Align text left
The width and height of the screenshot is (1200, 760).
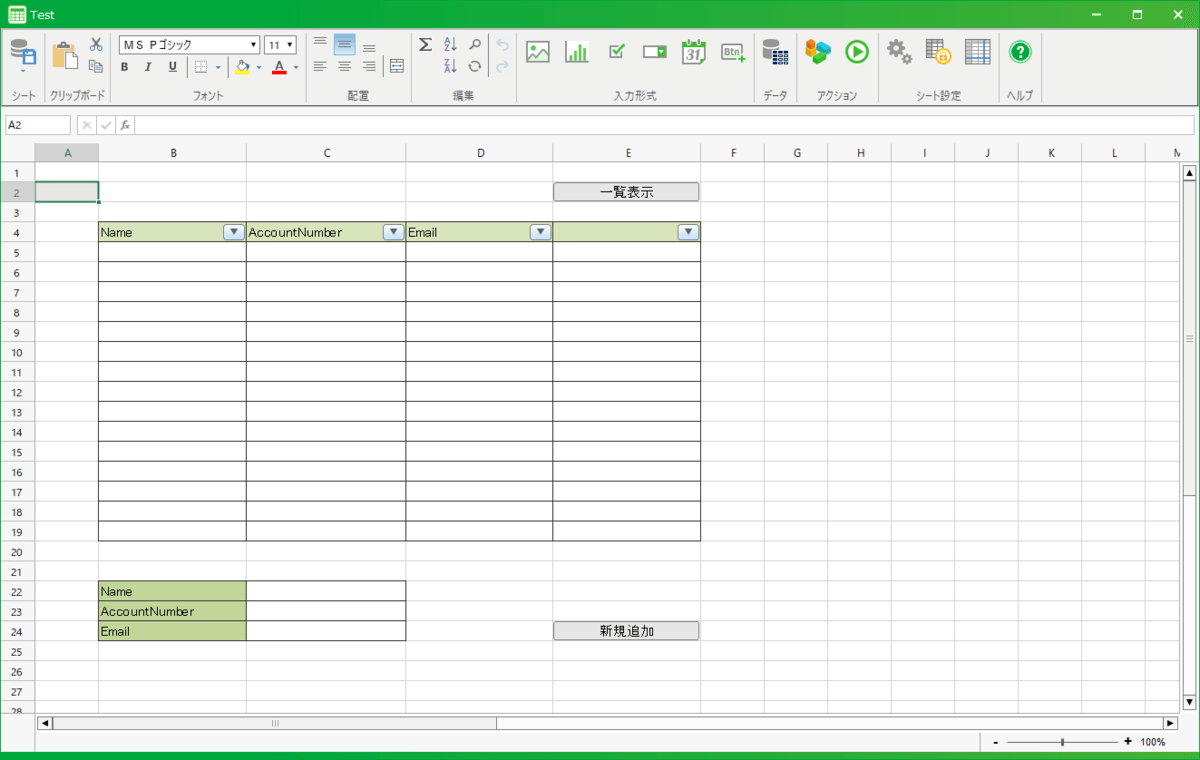tap(320, 66)
